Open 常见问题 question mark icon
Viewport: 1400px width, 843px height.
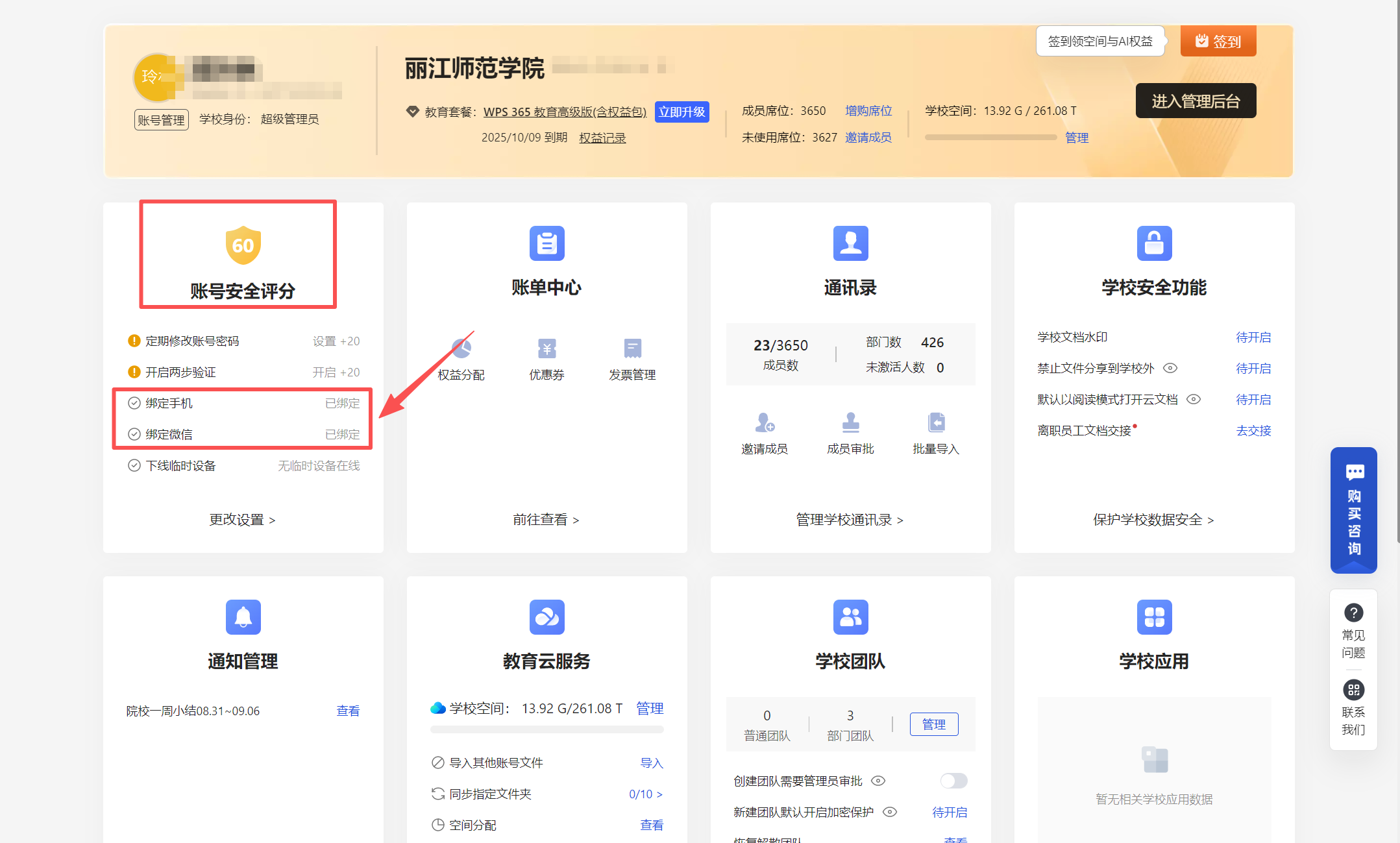point(1353,613)
